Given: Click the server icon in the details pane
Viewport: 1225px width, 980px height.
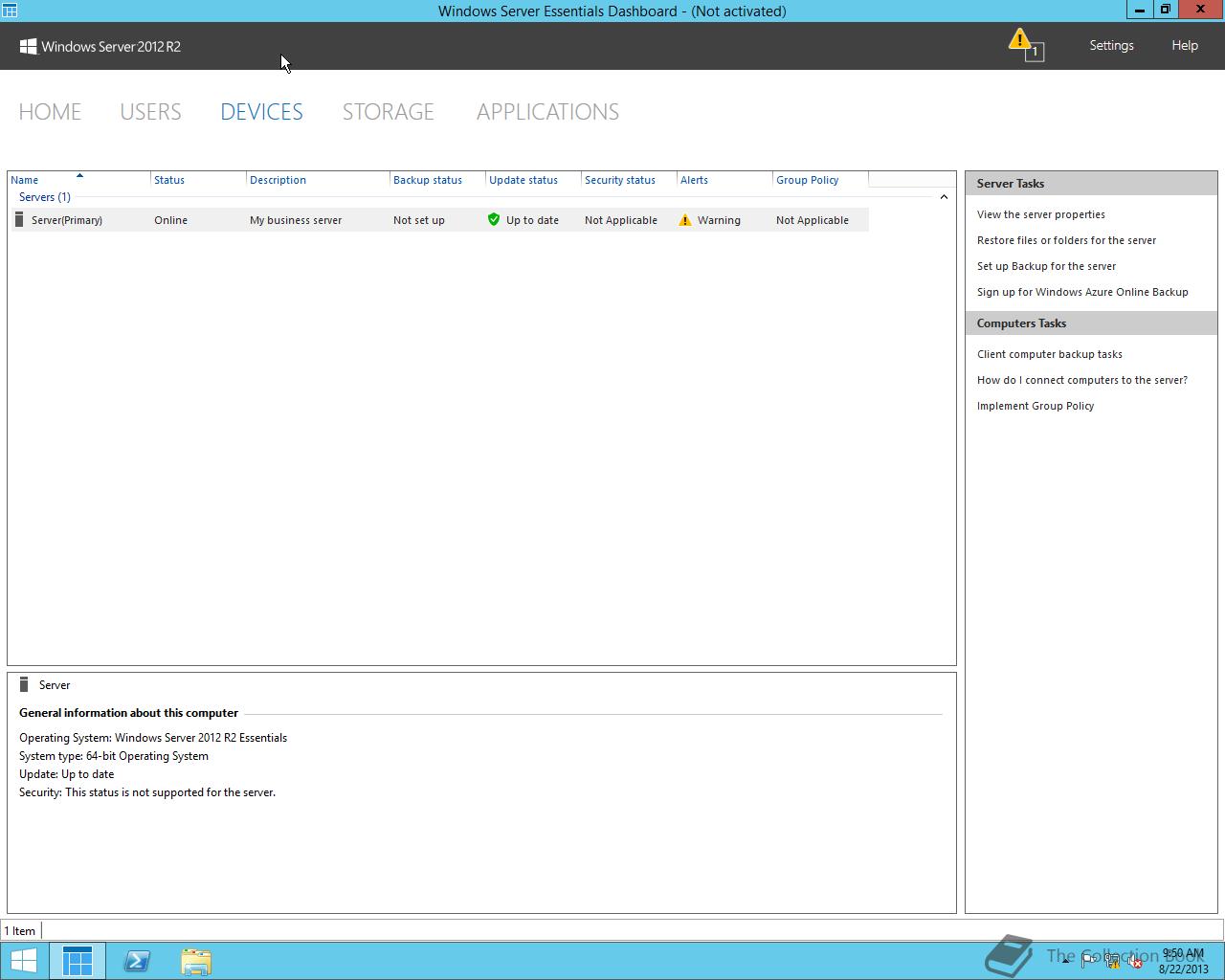Looking at the screenshot, I should pyautogui.click(x=25, y=684).
